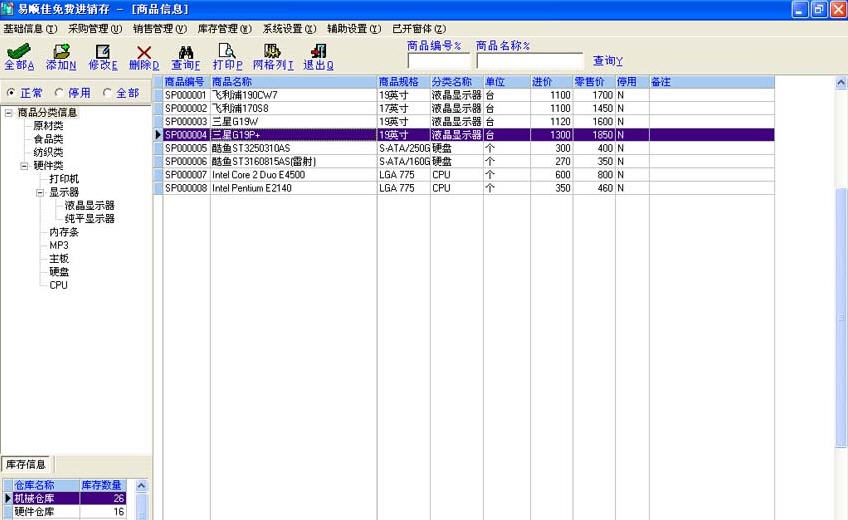Click the 商品规格 column header
This screenshot has height=520, width=848.
coord(403,82)
